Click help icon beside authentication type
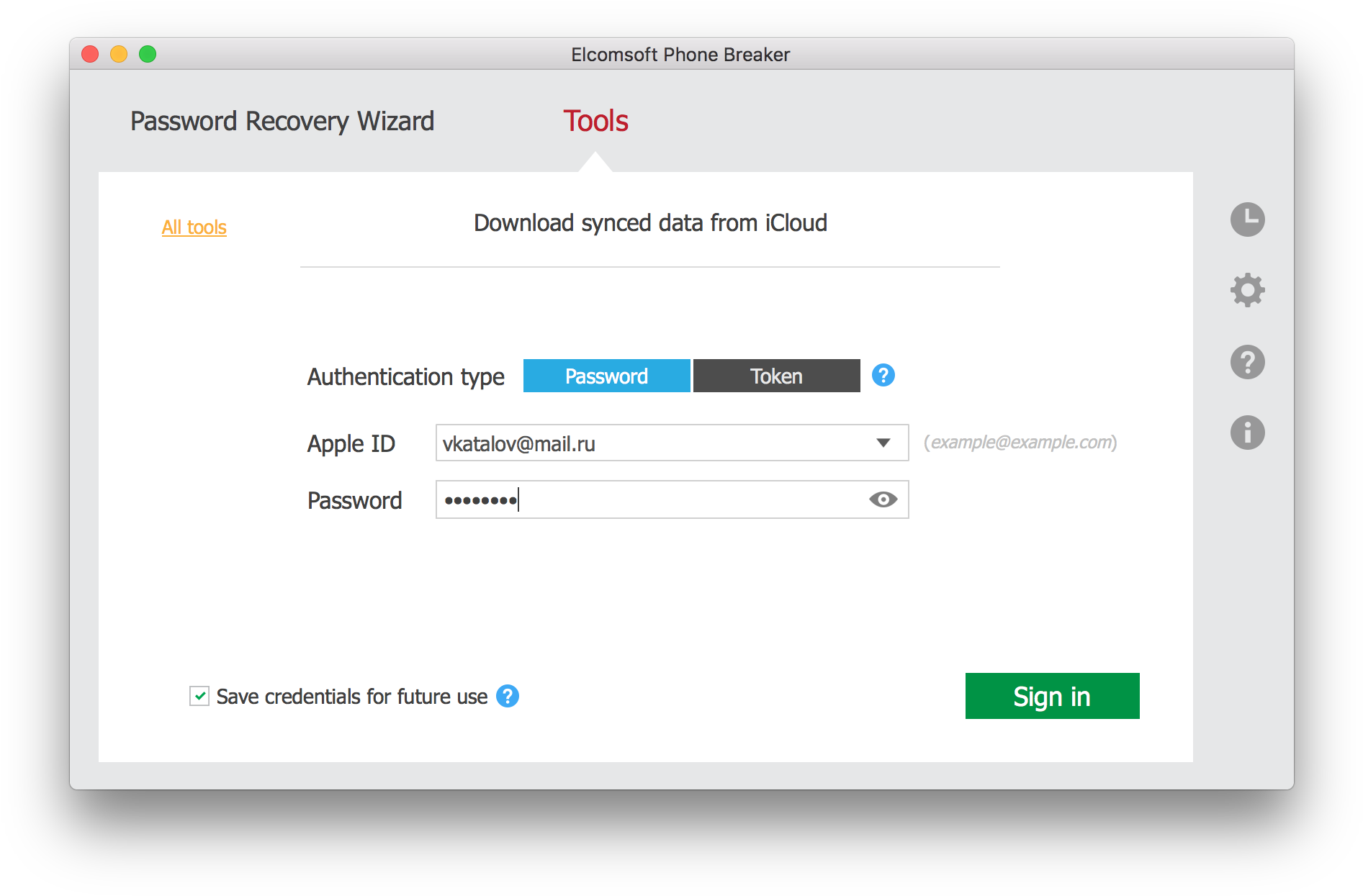 coord(883,375)
